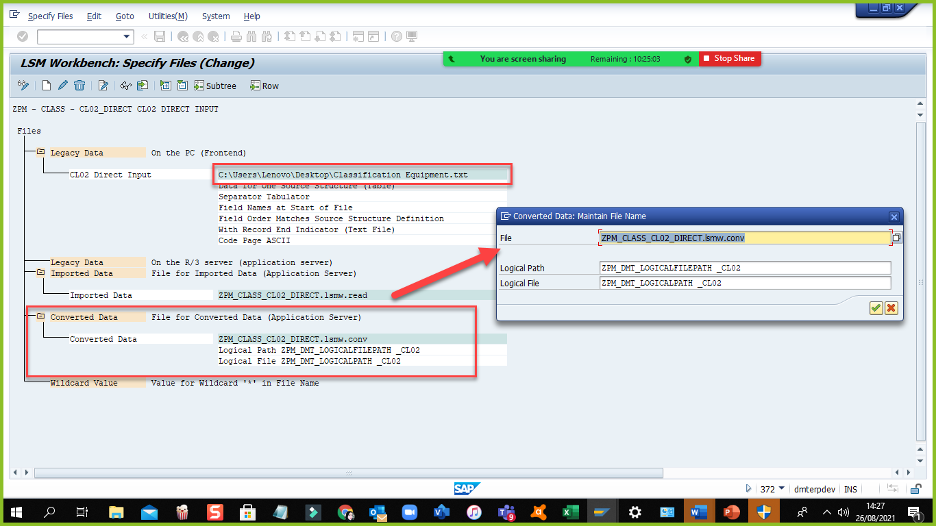Click the Logical Path input field
This screenshot has height=526, width=936.
(x=744, y=268)
